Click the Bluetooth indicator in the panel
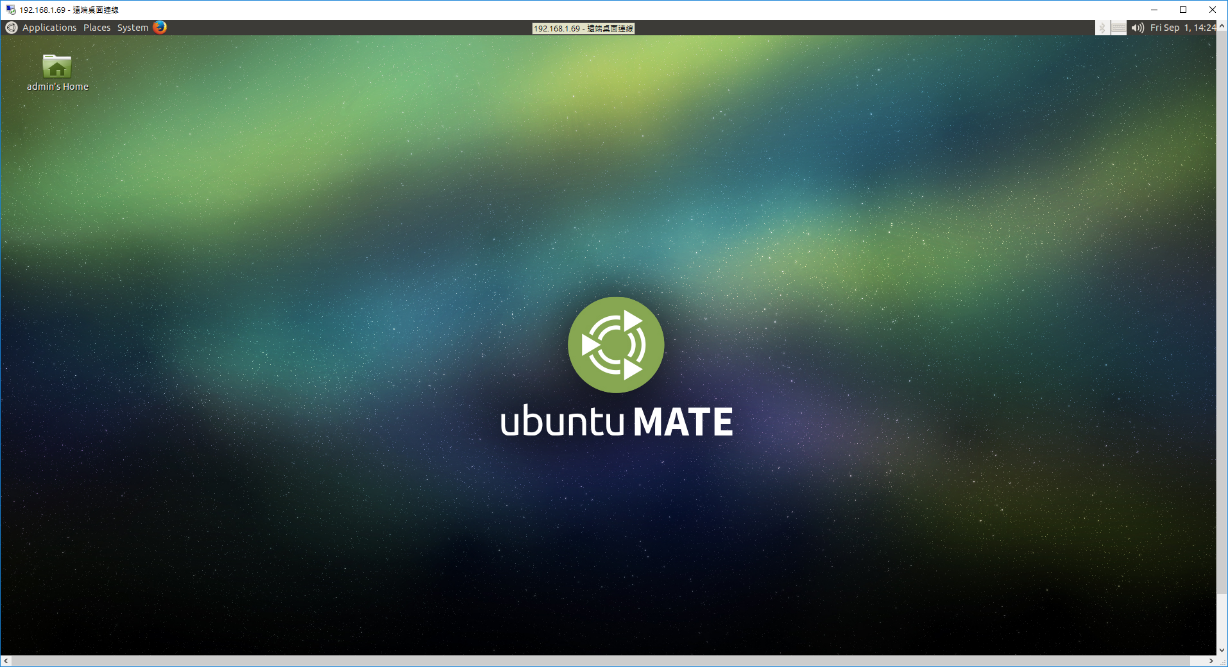Image resolution: width=1228 pixels, height=667 pixels. coord(1102,28)
